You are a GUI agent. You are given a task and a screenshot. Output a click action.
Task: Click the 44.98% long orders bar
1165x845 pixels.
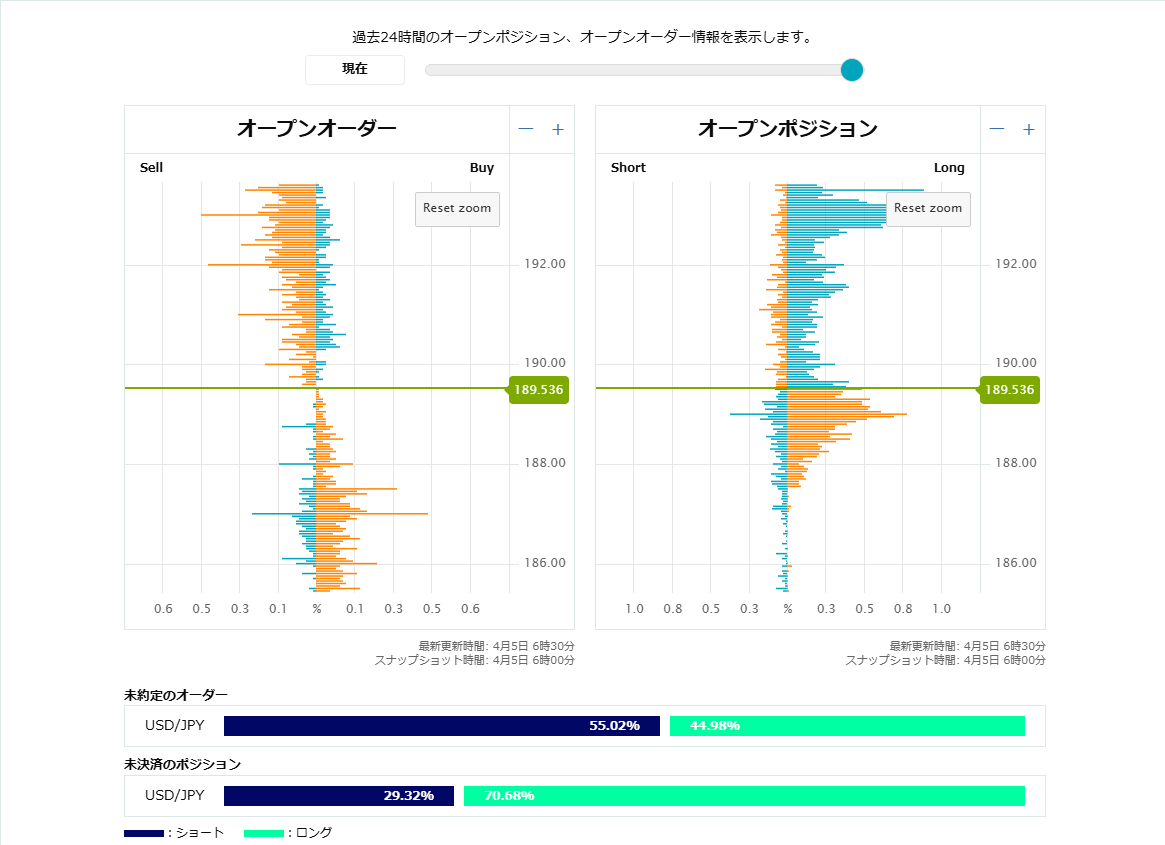847,726
